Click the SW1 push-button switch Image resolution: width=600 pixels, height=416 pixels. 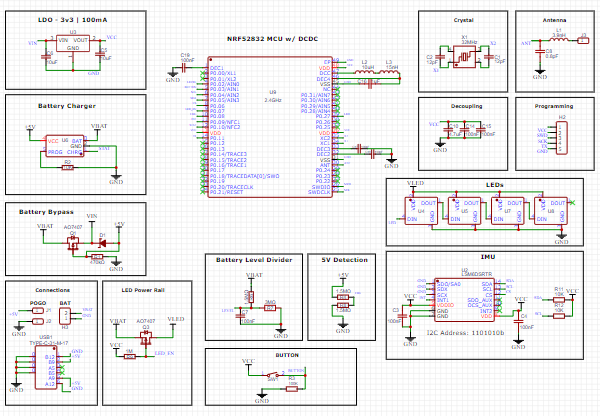click(273, 374)
